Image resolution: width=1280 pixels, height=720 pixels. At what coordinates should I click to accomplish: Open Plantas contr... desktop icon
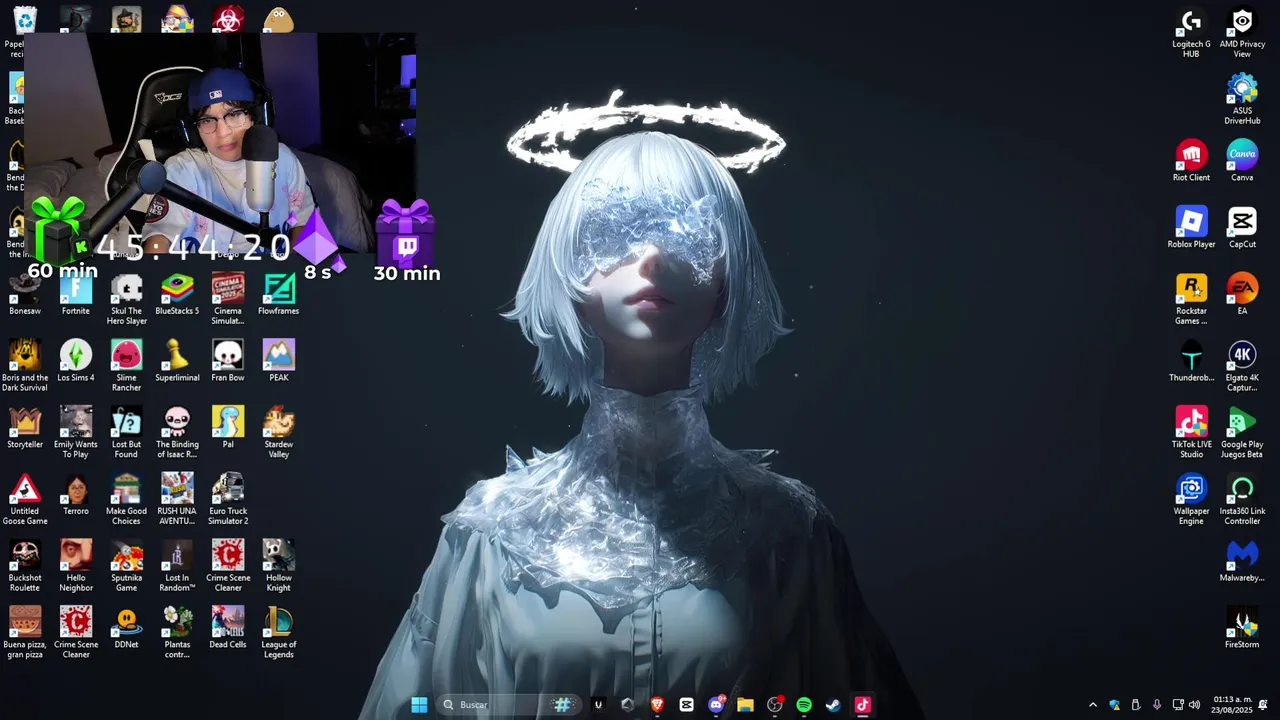point(177,634)
